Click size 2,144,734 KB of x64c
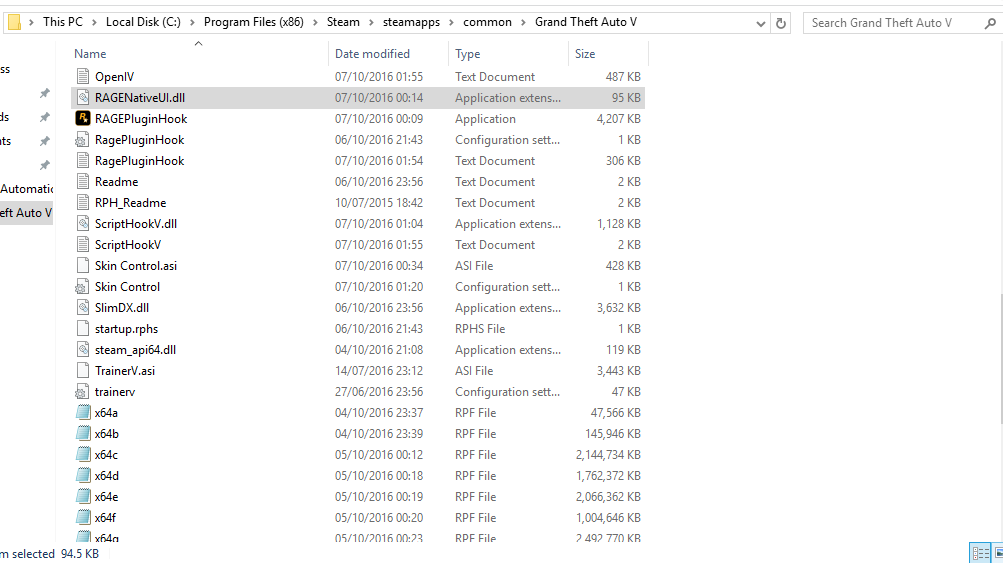 pos(608,455)
